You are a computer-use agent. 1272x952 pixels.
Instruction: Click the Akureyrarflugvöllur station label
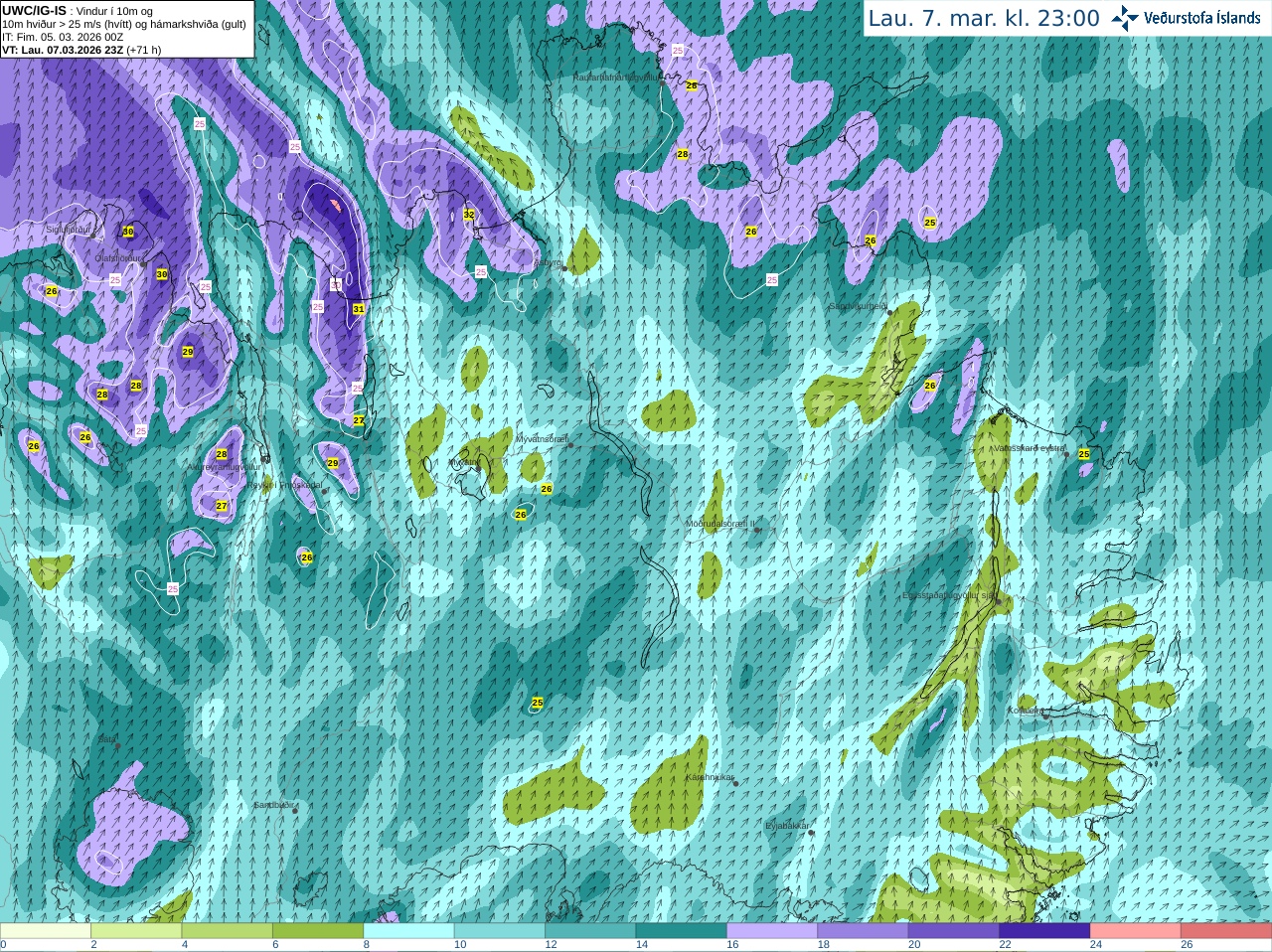(225, 466)
